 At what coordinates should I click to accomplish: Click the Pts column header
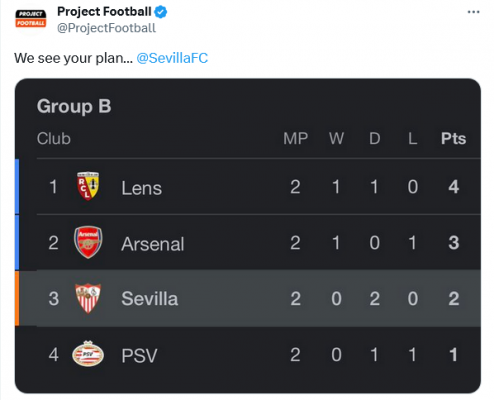453,138
